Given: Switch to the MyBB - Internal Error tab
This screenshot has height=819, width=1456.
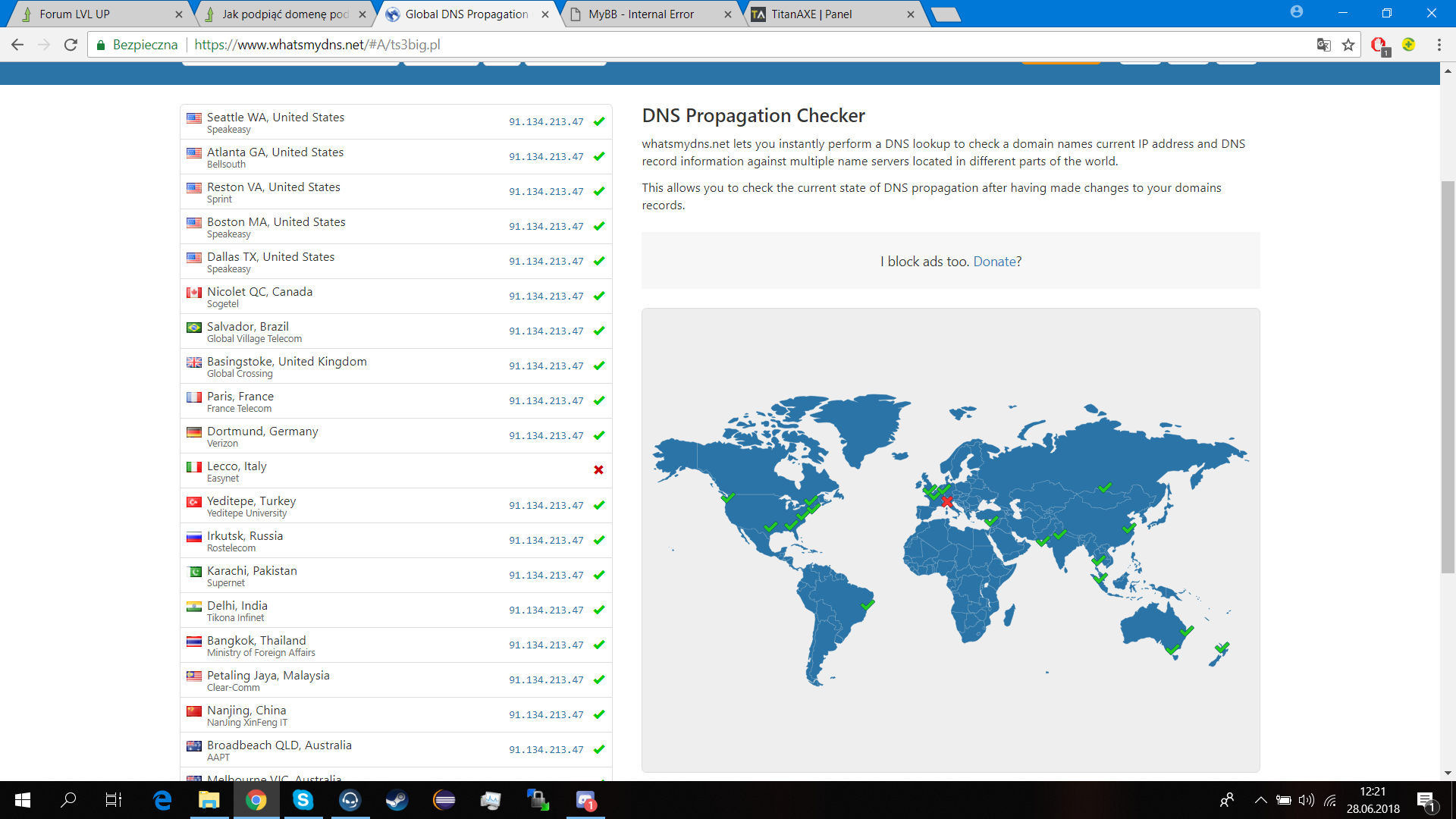Looking at the screenshot, I should [641, 14].
